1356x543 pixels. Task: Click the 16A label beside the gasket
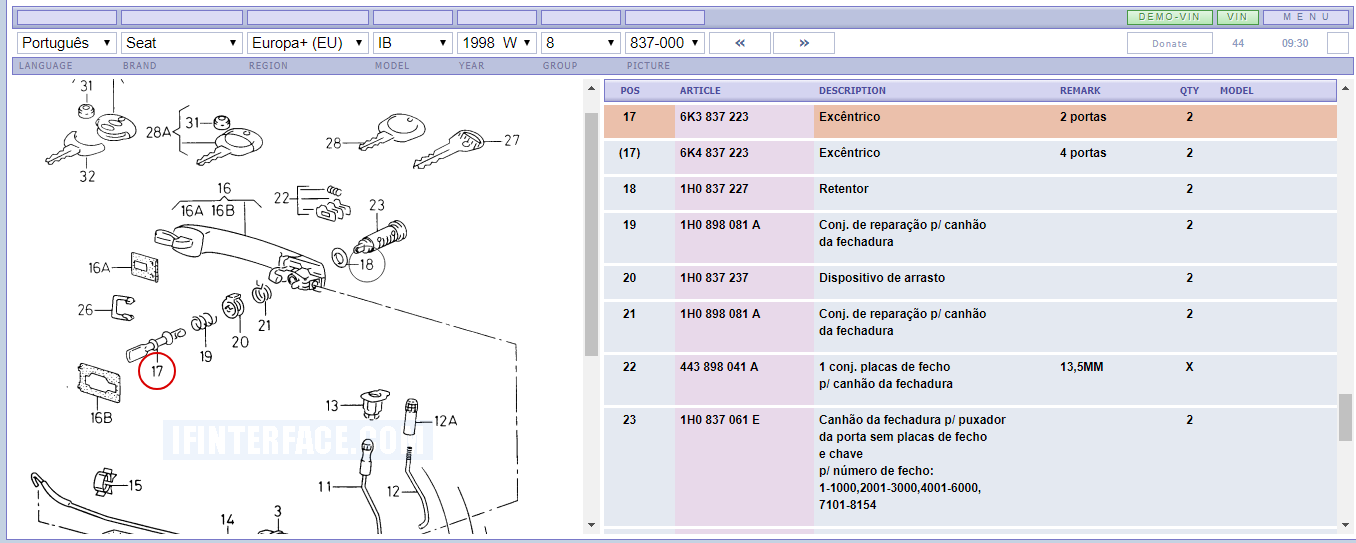pyautogui.click(x=99, y=268)
